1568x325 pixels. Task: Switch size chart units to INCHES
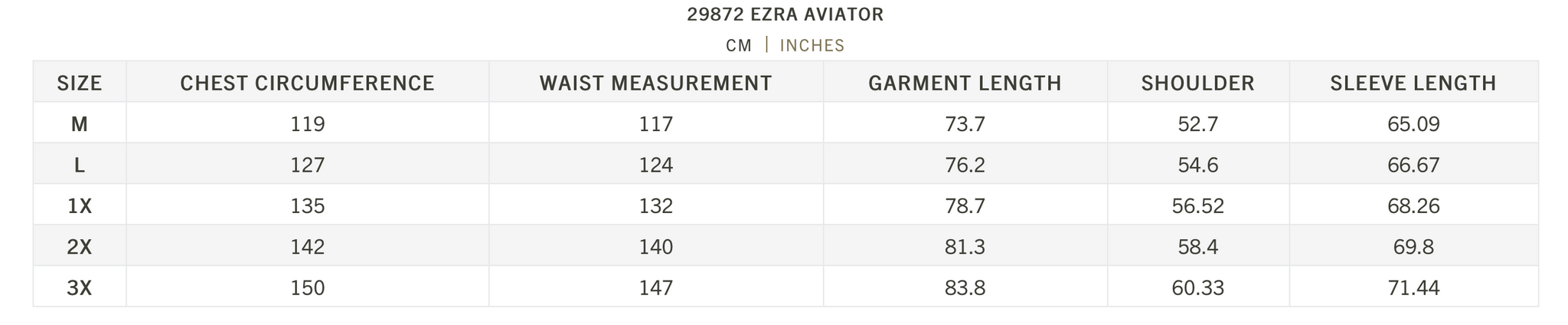(x=812, y=45)
